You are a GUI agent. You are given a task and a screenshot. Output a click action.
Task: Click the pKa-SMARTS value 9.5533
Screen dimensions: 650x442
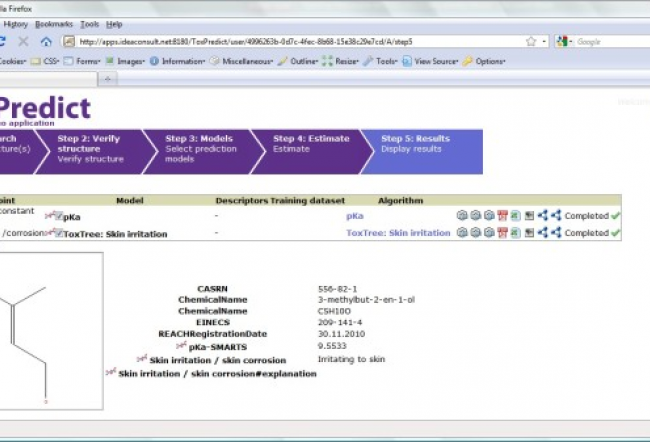332,345
